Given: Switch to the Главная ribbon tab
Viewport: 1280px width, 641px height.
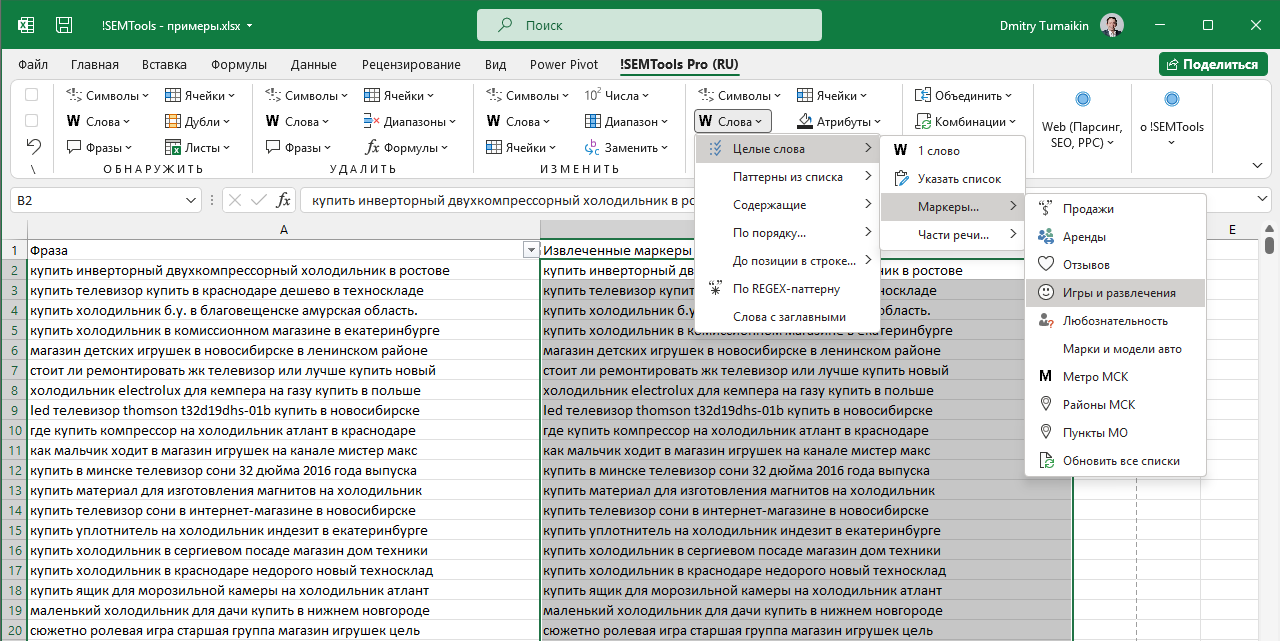Looking at the screenshot, I should [95, 64].
